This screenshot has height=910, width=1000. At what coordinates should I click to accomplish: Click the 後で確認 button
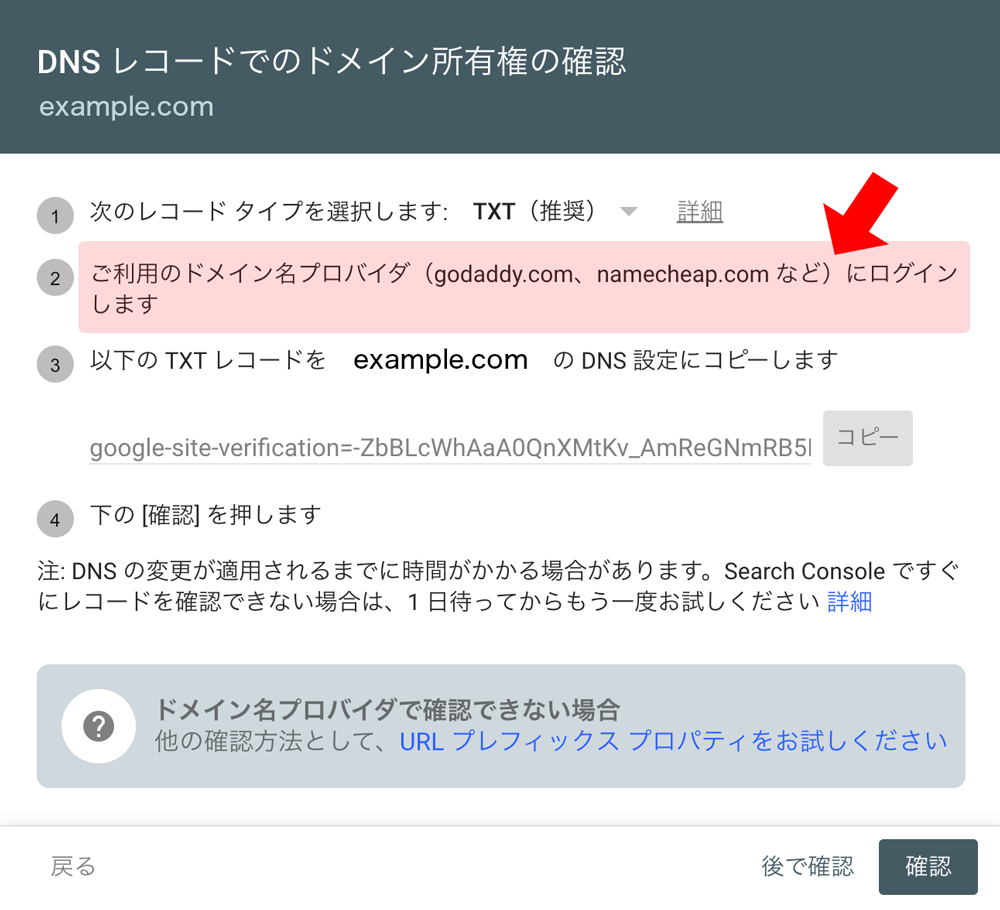pyautogui.click(x=807, y=866)
